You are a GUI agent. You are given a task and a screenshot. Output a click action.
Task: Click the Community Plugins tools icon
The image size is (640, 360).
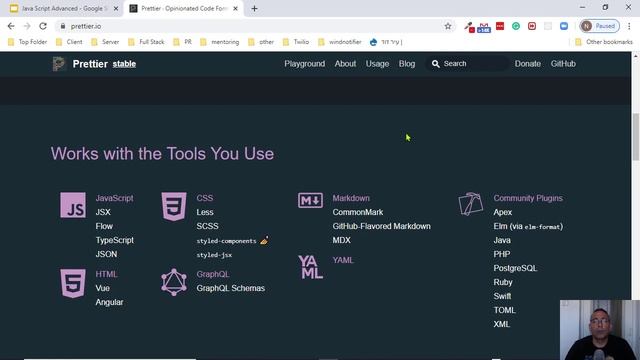coord(471,204)
